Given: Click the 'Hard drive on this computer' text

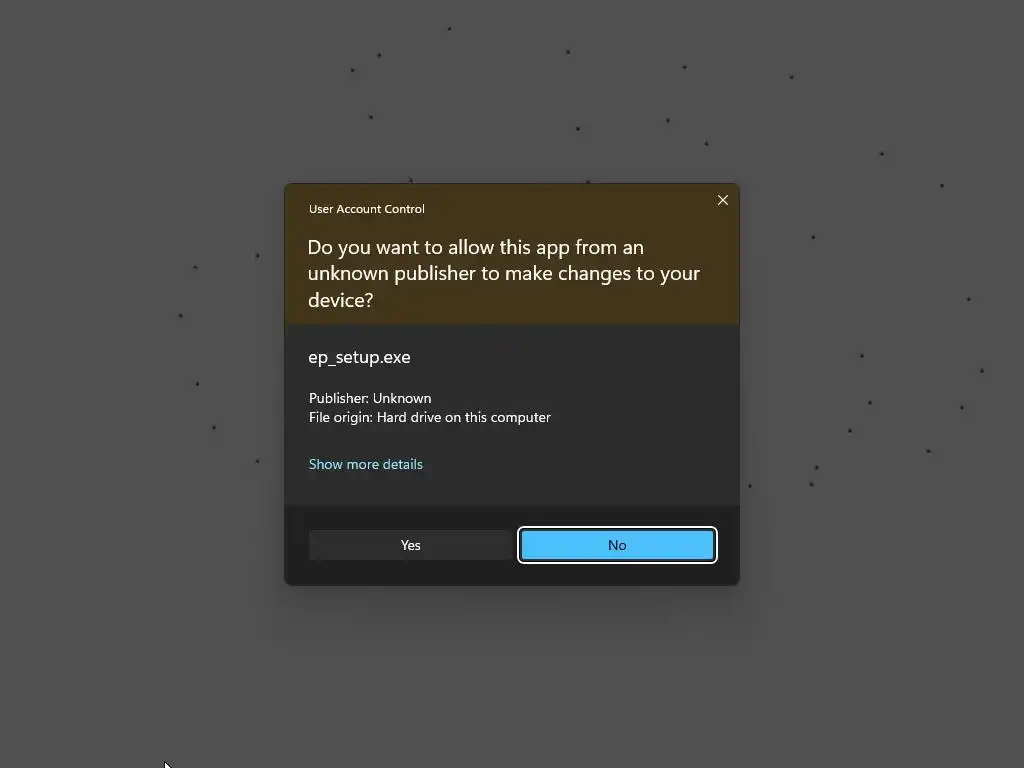Looking at the screenshot, I should [x=464, y=417].
